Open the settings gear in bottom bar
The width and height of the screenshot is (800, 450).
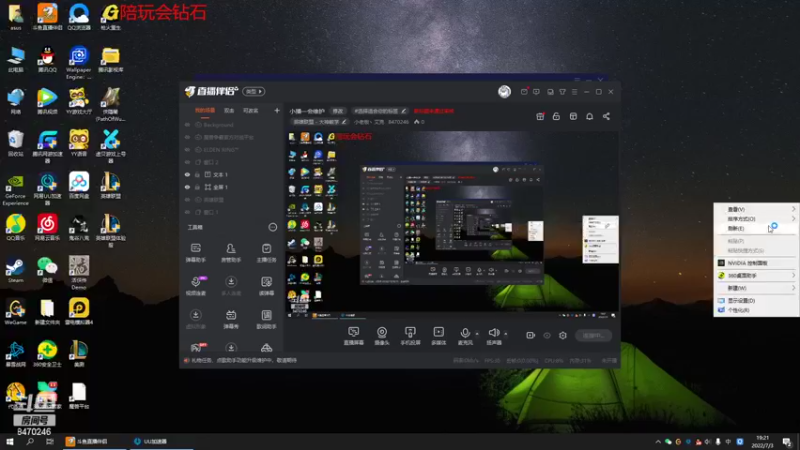click(x=563, y=335)
